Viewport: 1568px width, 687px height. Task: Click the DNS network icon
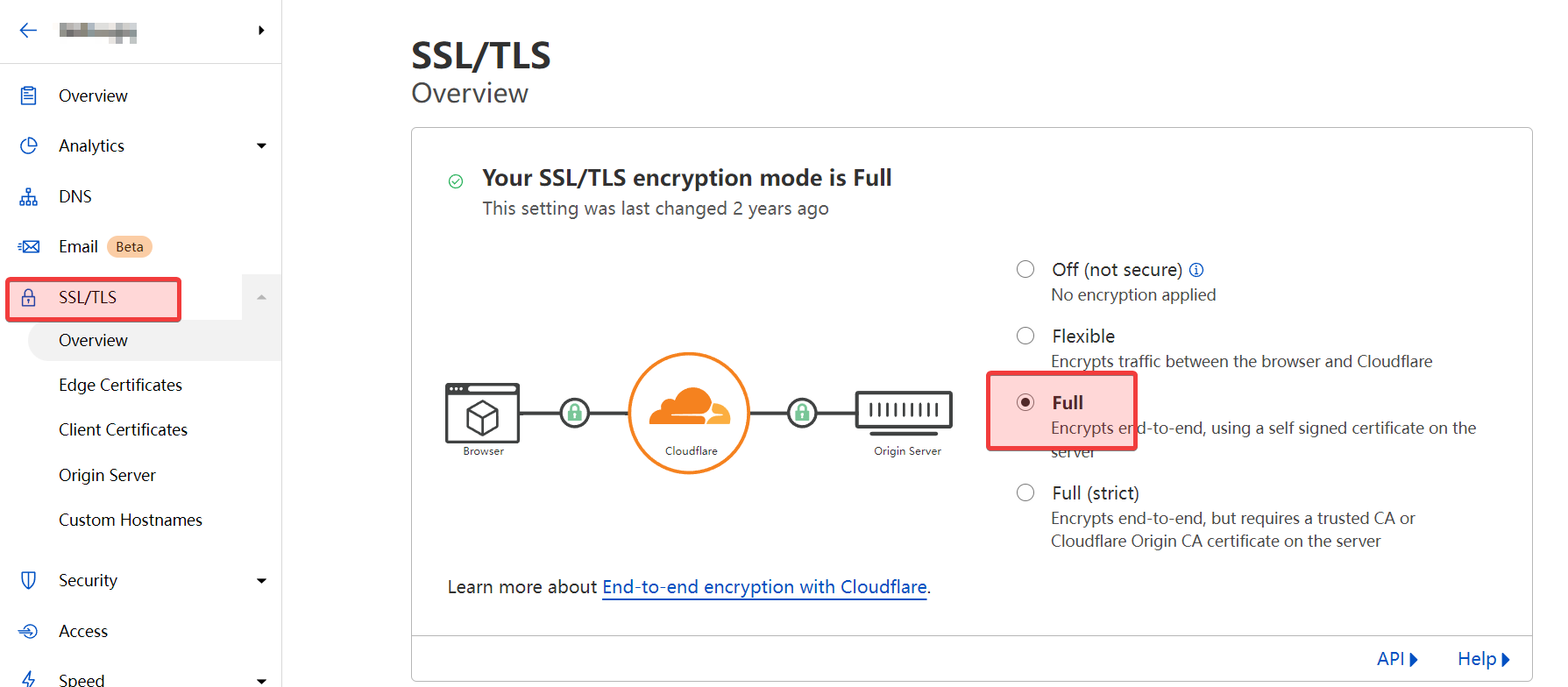pyautogui.click(x=29, y=196)
